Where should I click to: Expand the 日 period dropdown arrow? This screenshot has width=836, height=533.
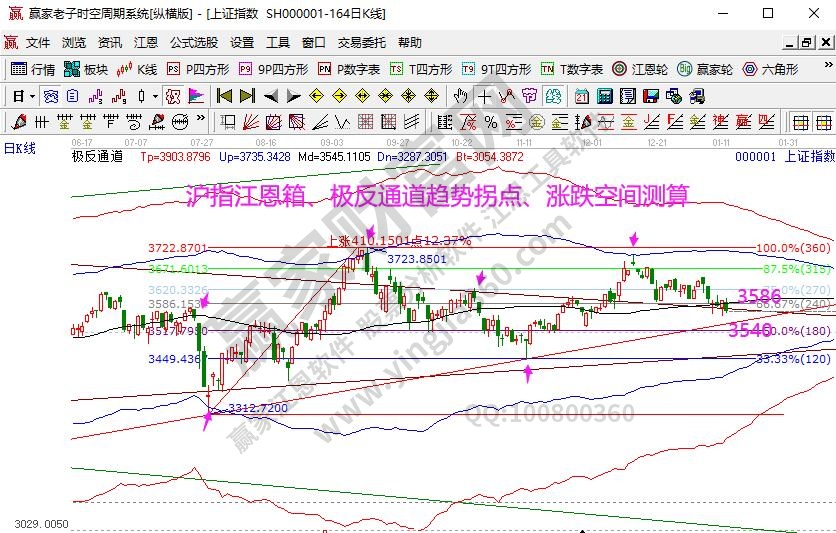tap(32, 96)
